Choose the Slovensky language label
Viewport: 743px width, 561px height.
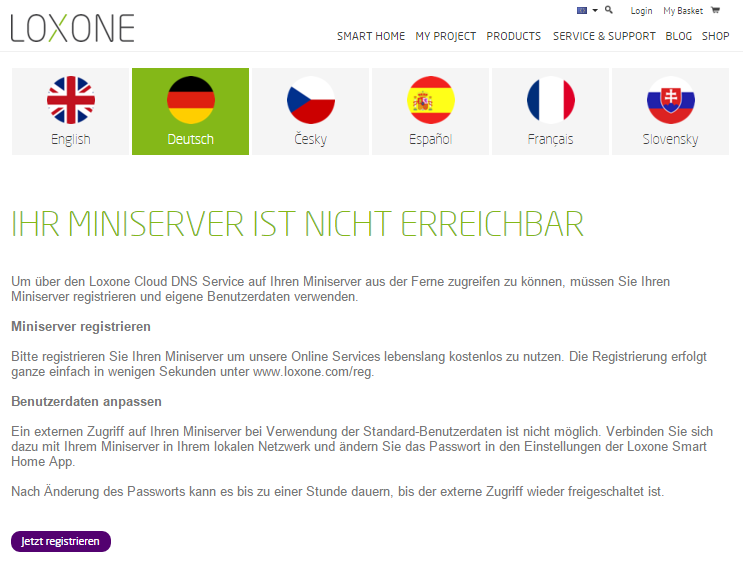671,139
